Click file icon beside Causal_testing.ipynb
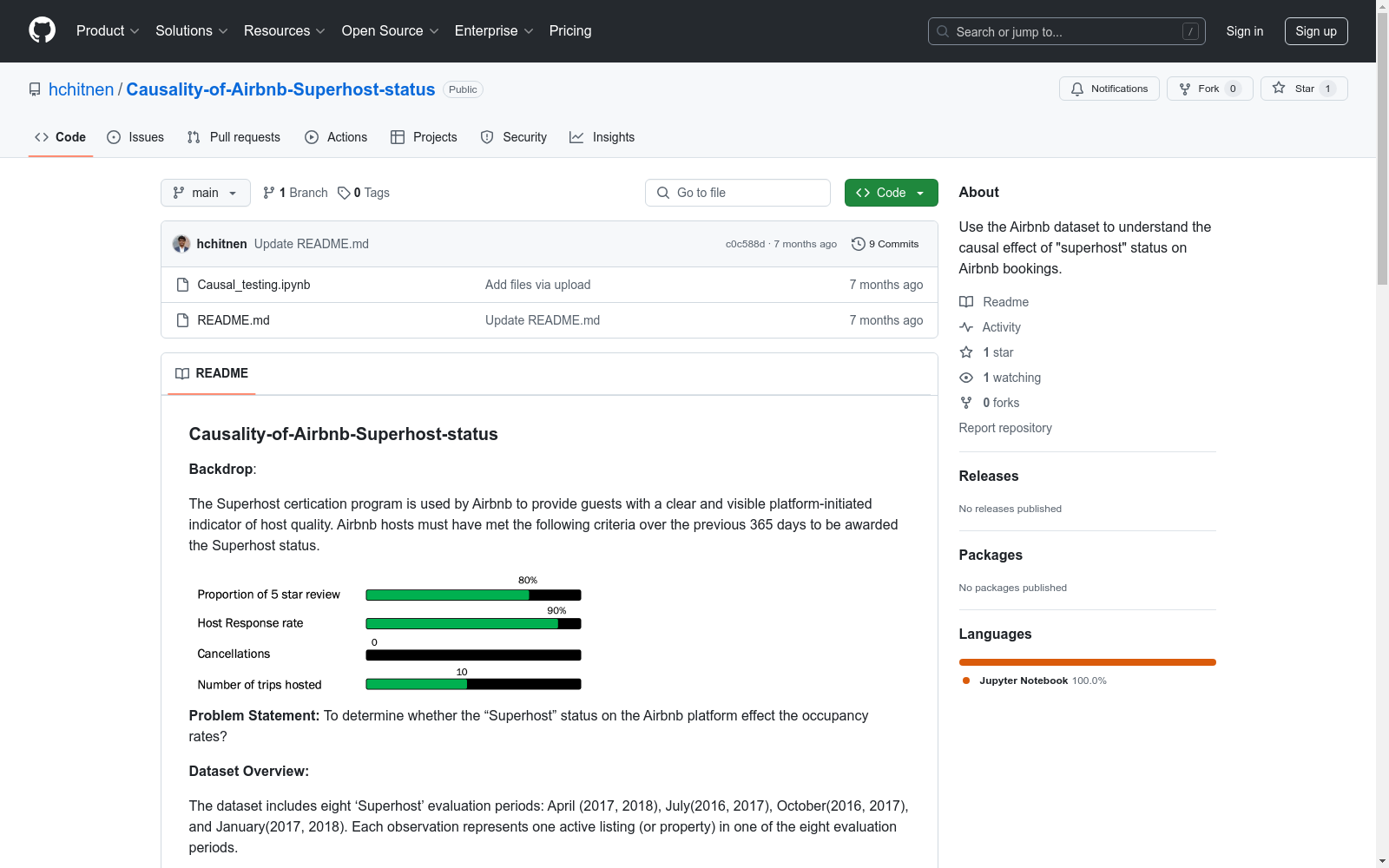 point(182,285)
